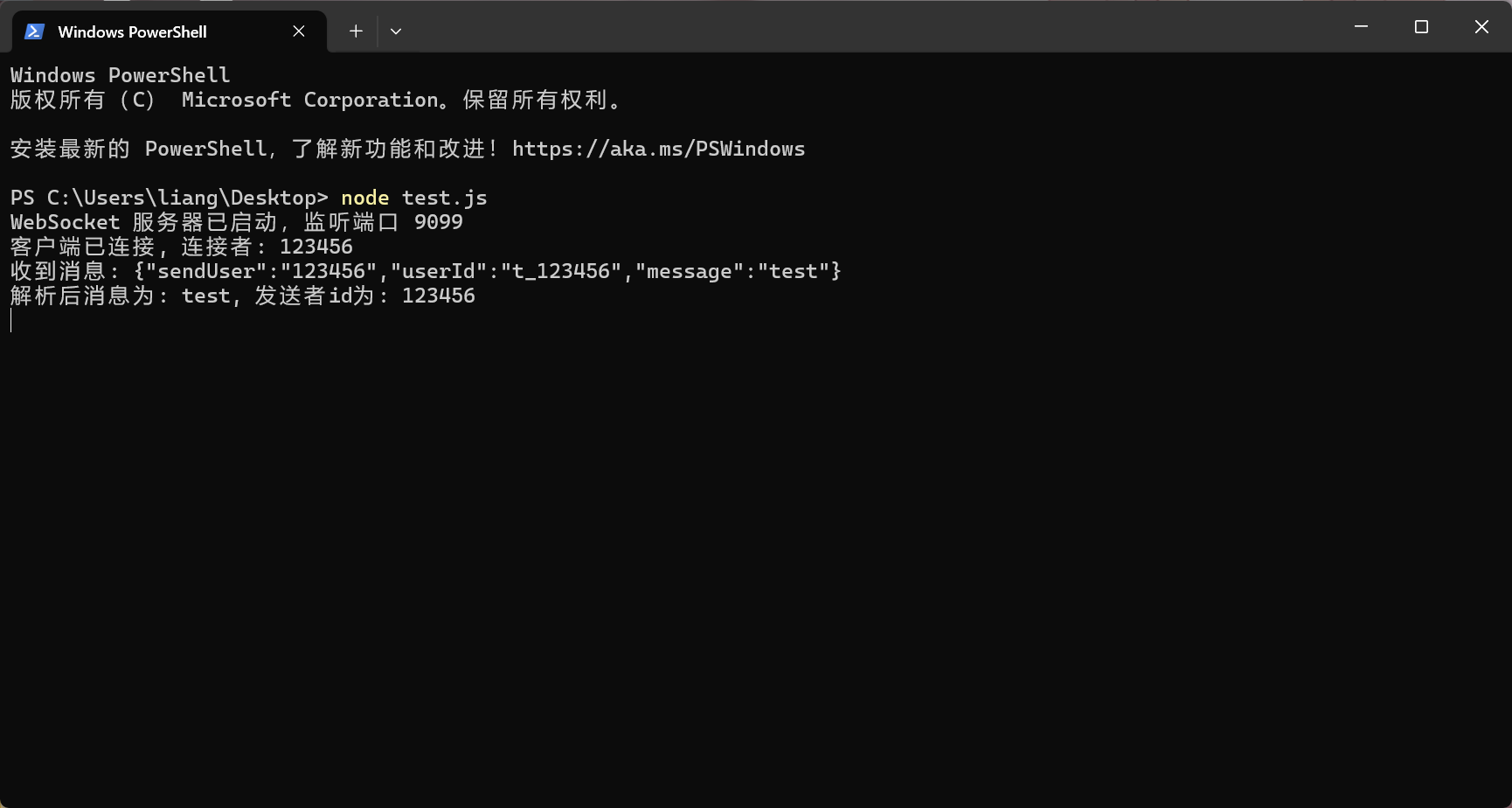
Task: Click the JSON message output line
Action: pos(424,270)
